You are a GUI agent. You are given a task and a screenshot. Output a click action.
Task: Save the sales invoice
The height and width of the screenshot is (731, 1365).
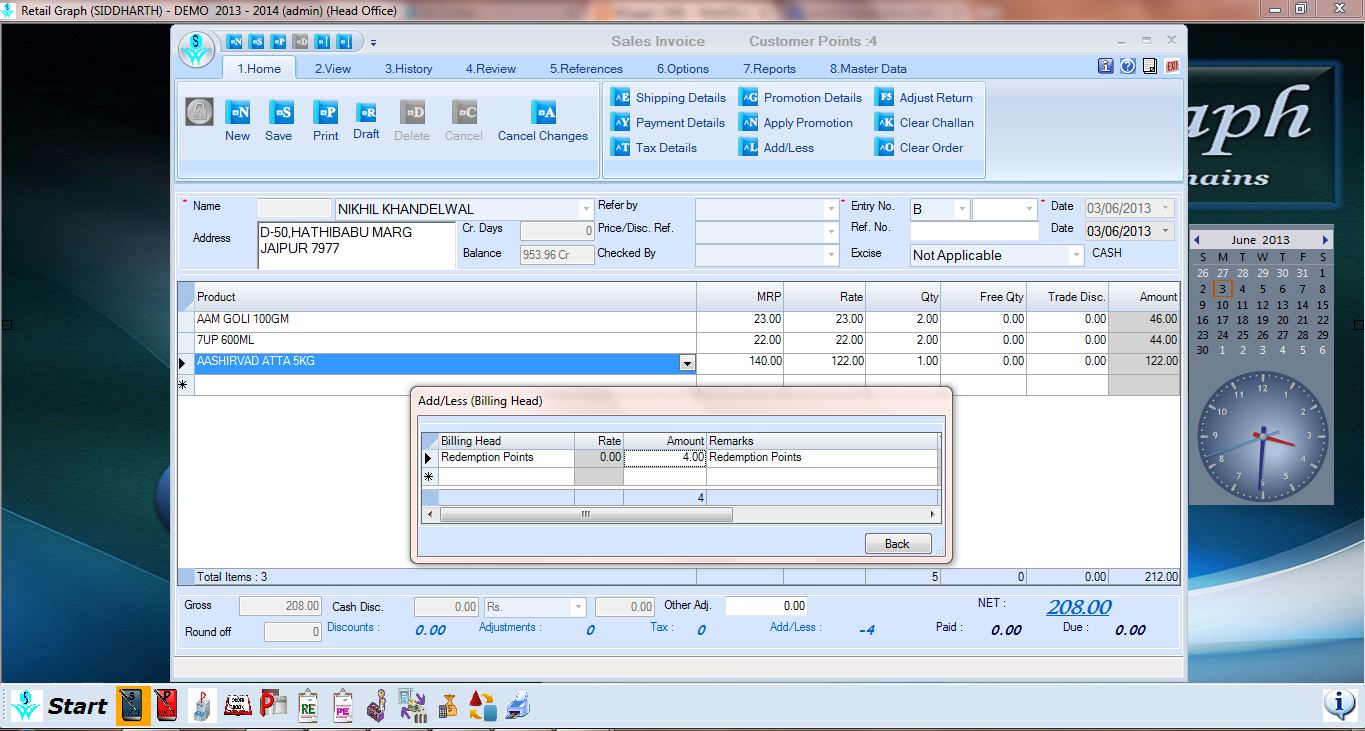click(x=279, y=120)
